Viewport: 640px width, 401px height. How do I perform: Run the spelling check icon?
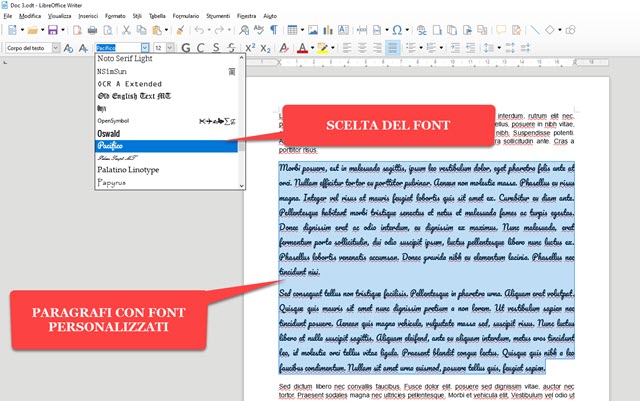point(259,30)
